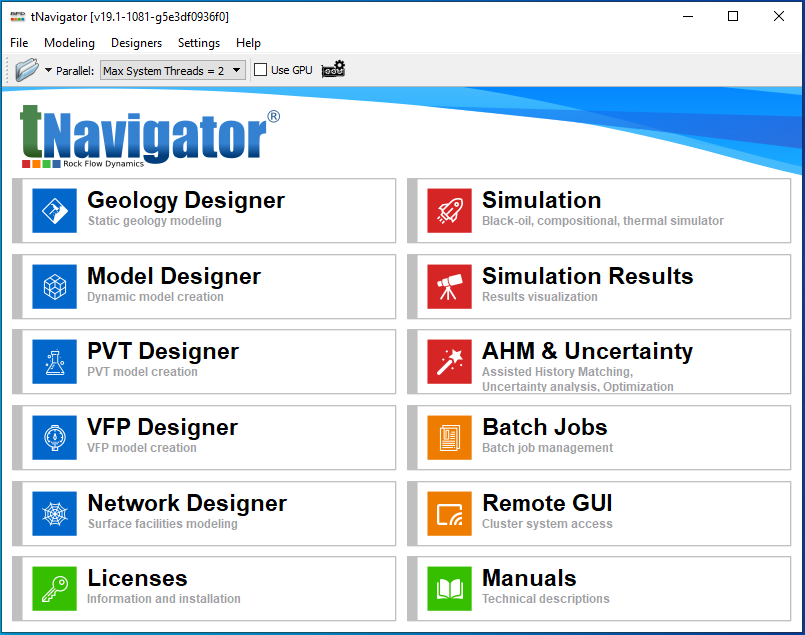Click the 'Parallel:' toolbar label
Viewport: 805px width, 635px height.
point(75,71)
